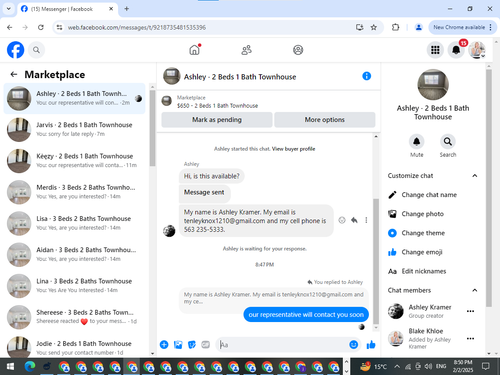Click the chat messages scrollbar

[376, 262]
